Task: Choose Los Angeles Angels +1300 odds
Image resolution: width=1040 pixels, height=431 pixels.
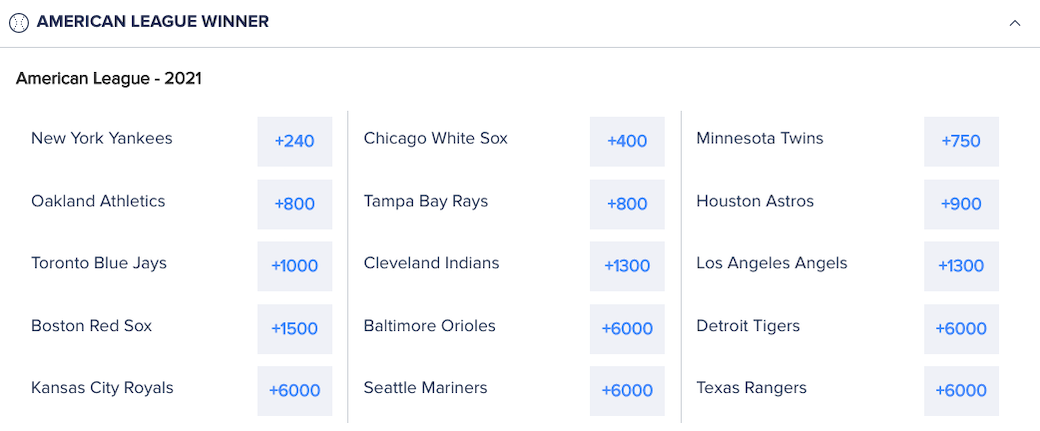Action: coord(961,266)
